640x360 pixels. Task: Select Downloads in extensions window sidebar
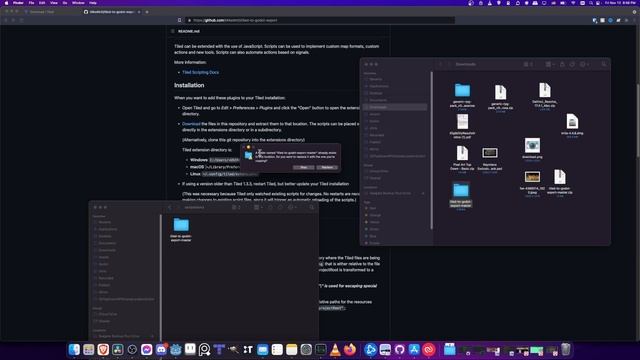pos(107,250)
